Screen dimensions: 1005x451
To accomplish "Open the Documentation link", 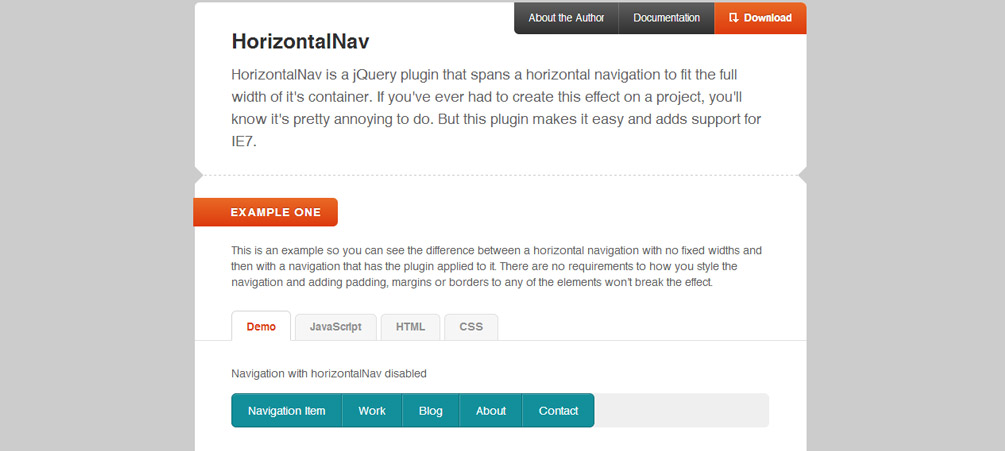I will point(667,18).
